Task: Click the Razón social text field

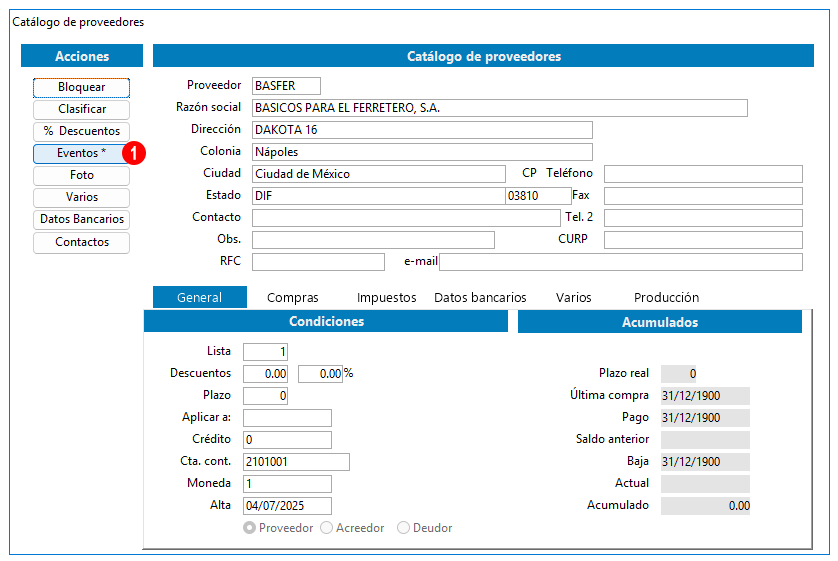Action: (500, 108)
